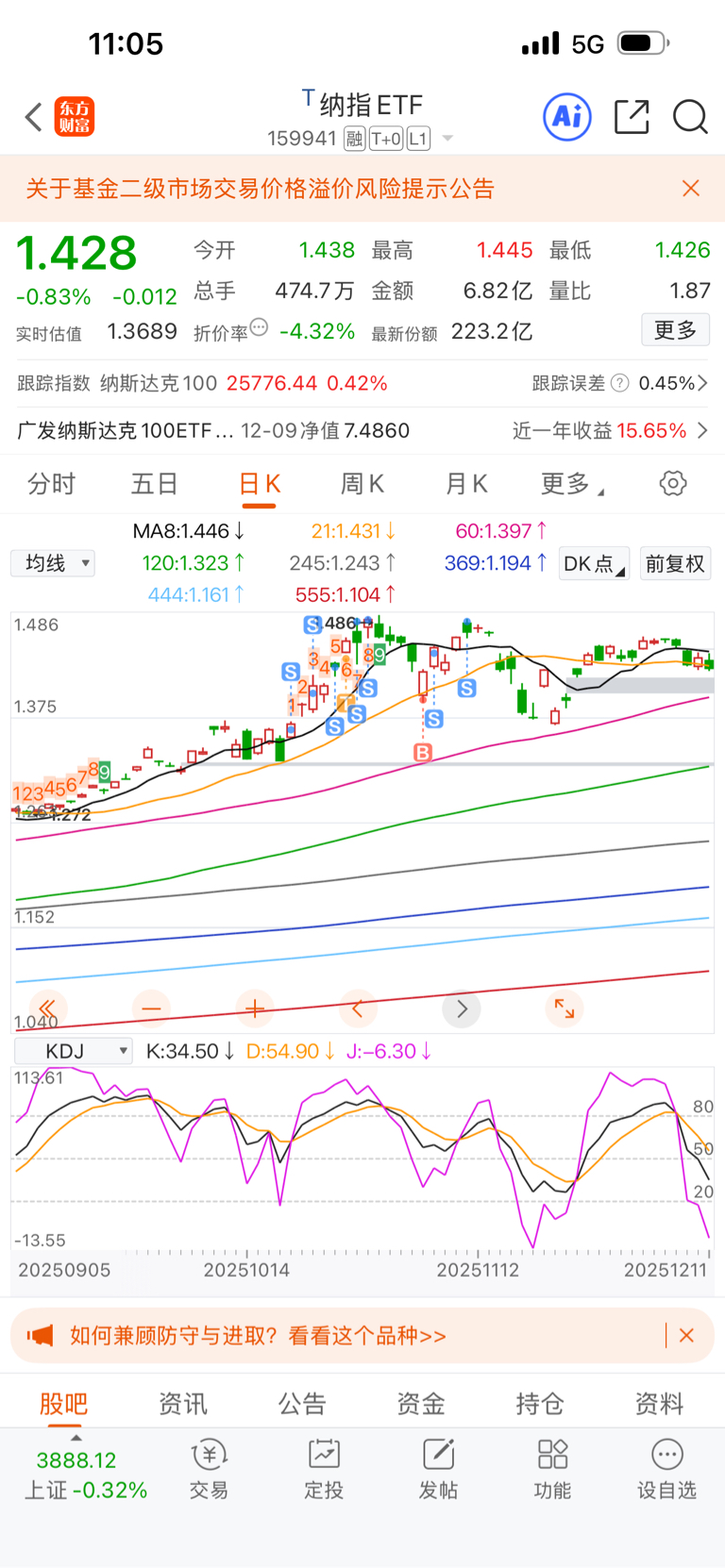Image resolution: width=725 pixels, height=1568 pixels.
Task: Tap the K:34.50 KDJ value
Action: pyautogui.click(x=190, y=1051)
